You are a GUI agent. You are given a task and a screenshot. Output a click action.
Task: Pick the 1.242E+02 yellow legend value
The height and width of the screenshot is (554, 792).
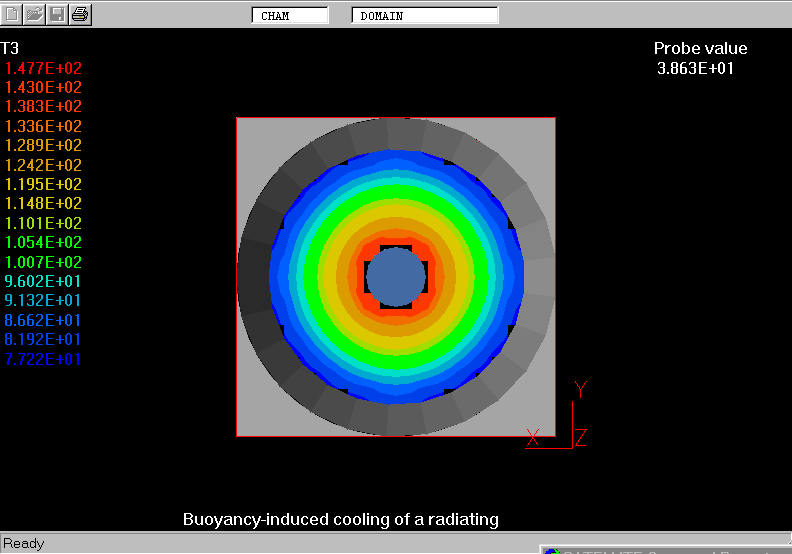pos(44,165)
